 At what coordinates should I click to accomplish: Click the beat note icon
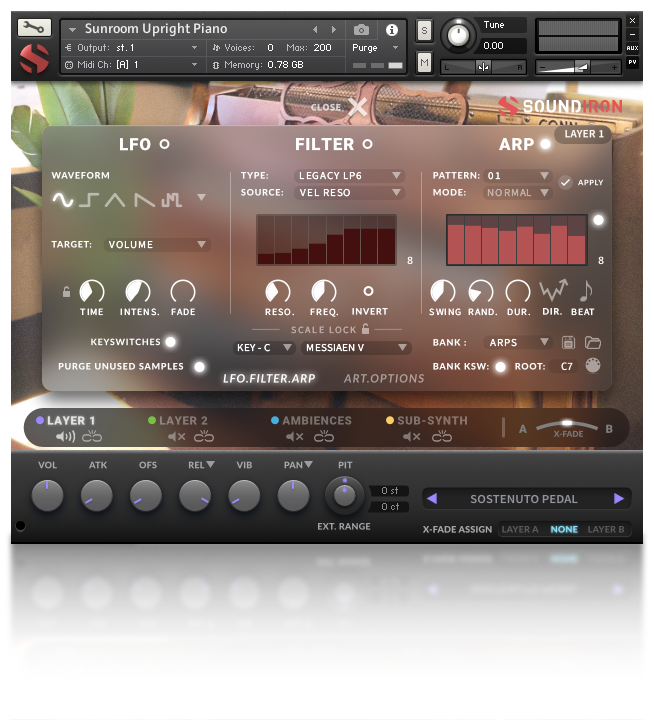[585, 290]
